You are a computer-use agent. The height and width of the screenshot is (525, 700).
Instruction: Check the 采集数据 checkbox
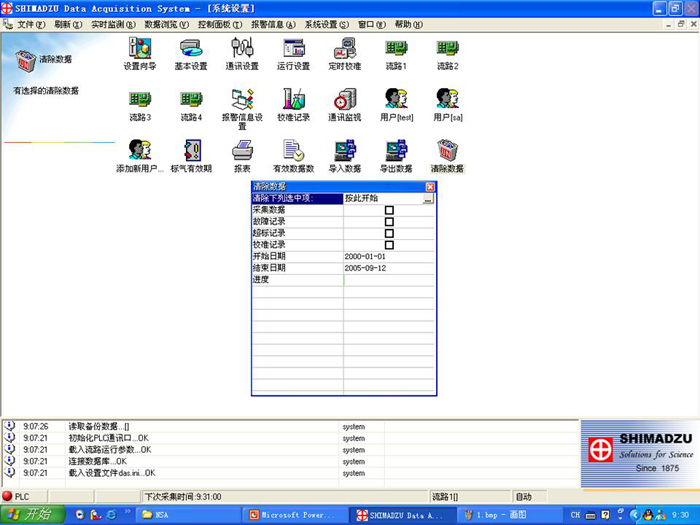[389, 210]
